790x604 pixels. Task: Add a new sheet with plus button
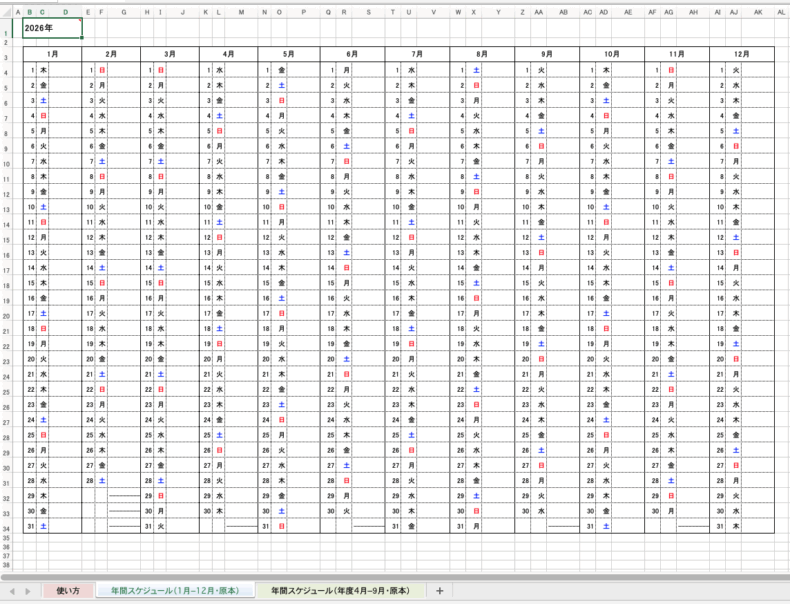click(x=439, y=591)
